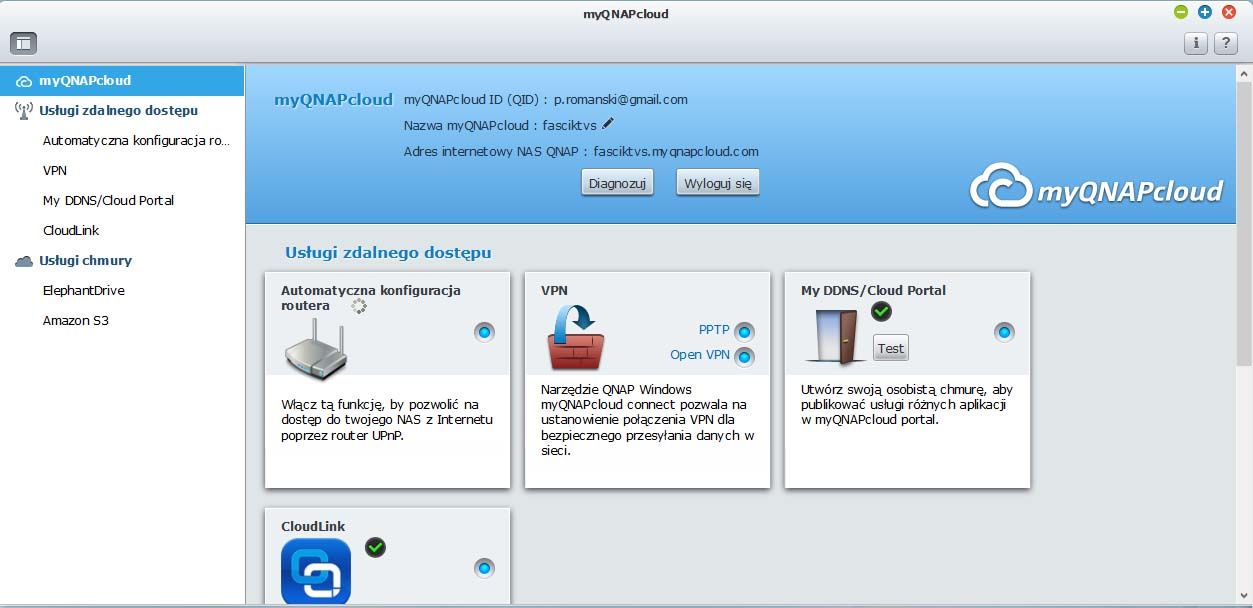Toggle the PPTP VPN switch
Image resolution: width=1253 pixels, height=608 pixels.
(744, 332)
